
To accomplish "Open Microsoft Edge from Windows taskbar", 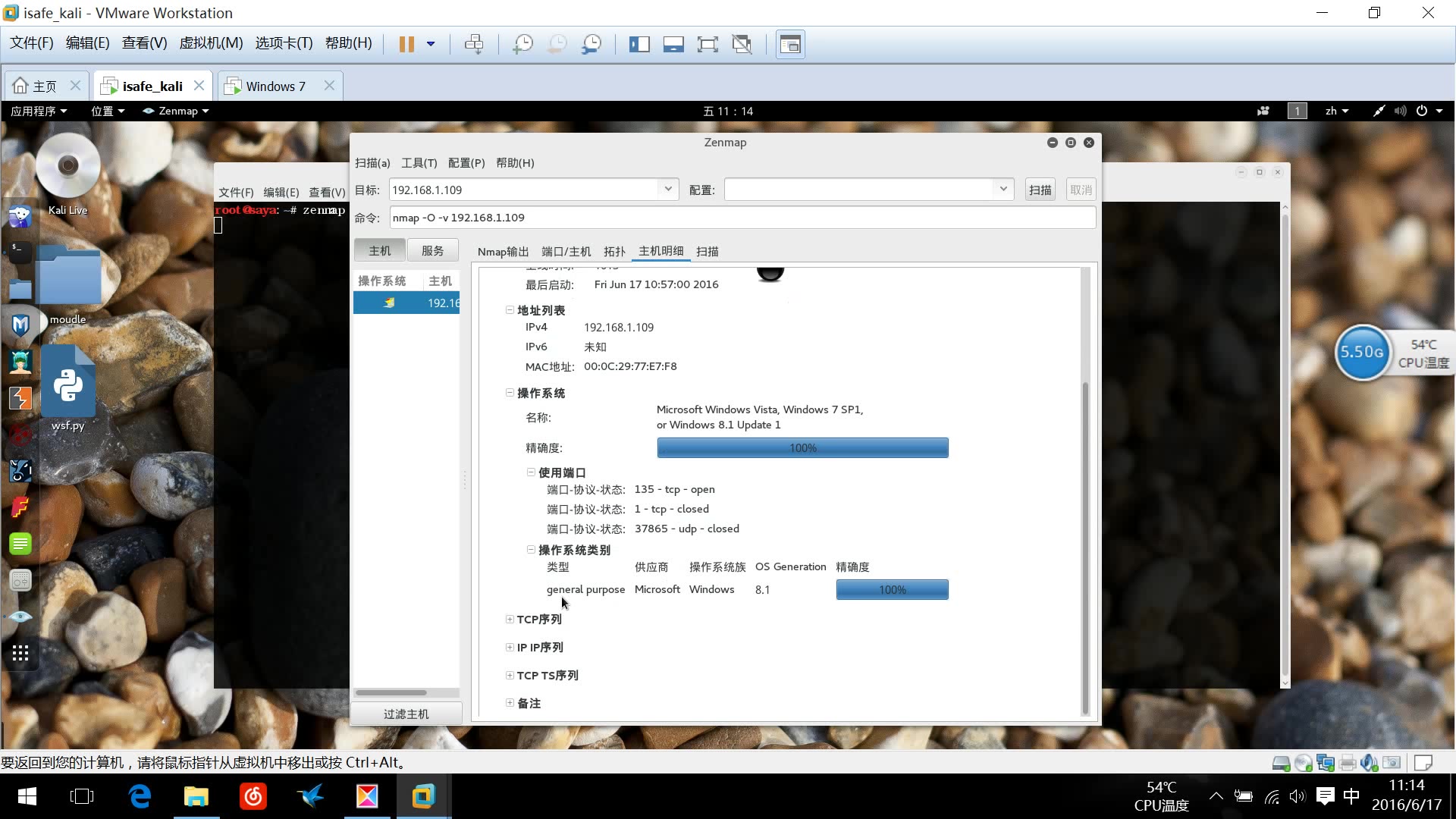I will pos(140,796).
